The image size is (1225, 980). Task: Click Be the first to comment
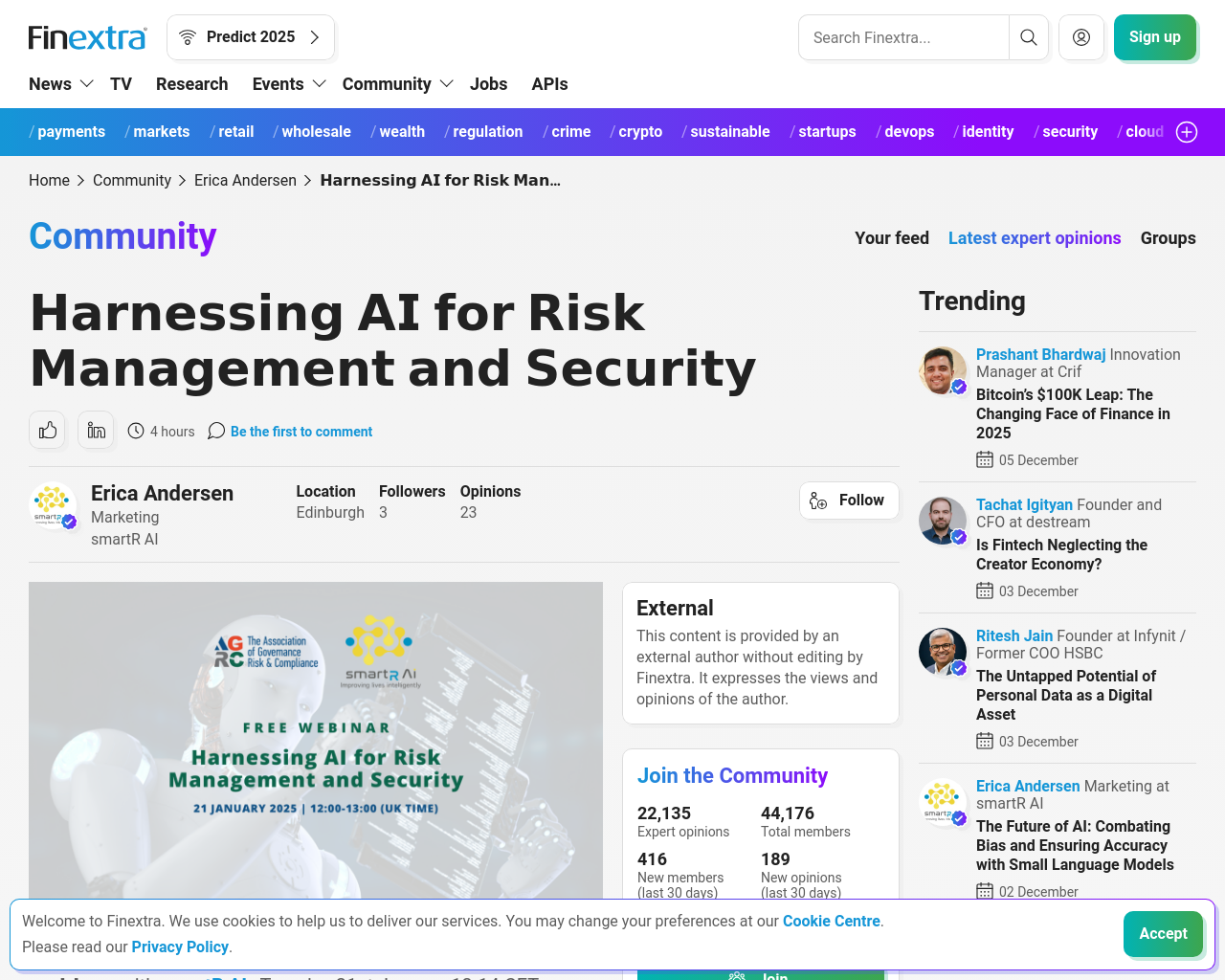click(301, 432)
